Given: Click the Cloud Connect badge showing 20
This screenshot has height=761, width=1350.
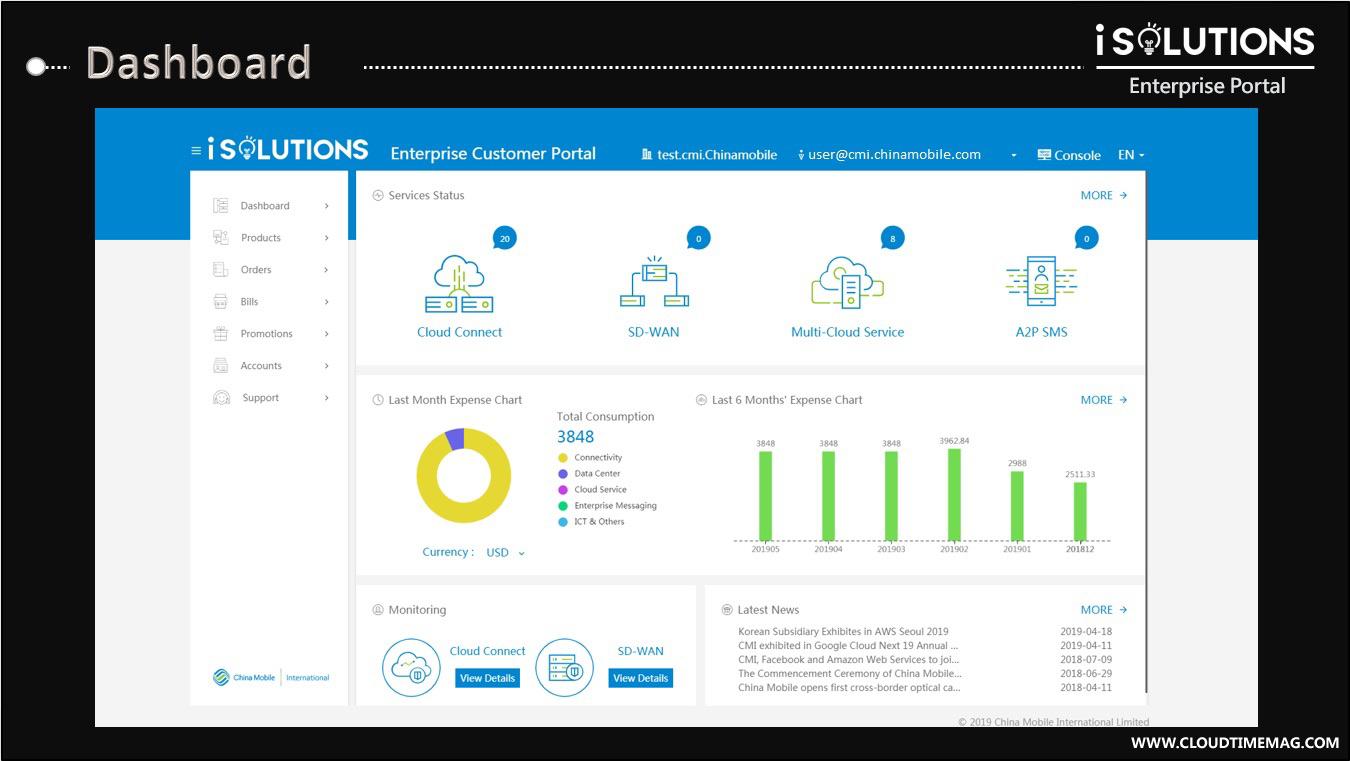Looking at the screenshot, I should point(505,238).
